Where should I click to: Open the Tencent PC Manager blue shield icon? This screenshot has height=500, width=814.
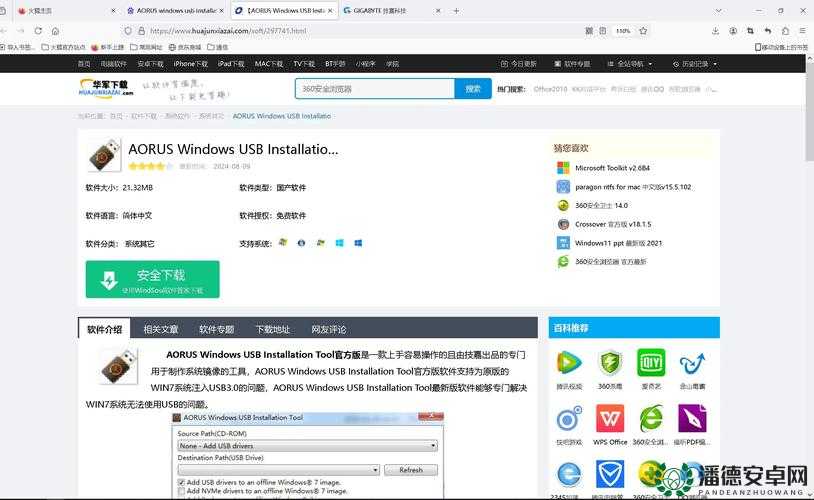[x=610, y=474]
